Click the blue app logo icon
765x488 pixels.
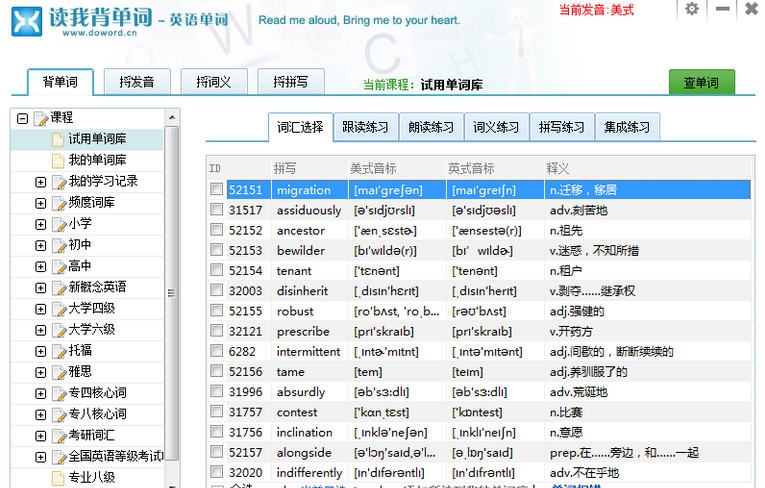27,21
